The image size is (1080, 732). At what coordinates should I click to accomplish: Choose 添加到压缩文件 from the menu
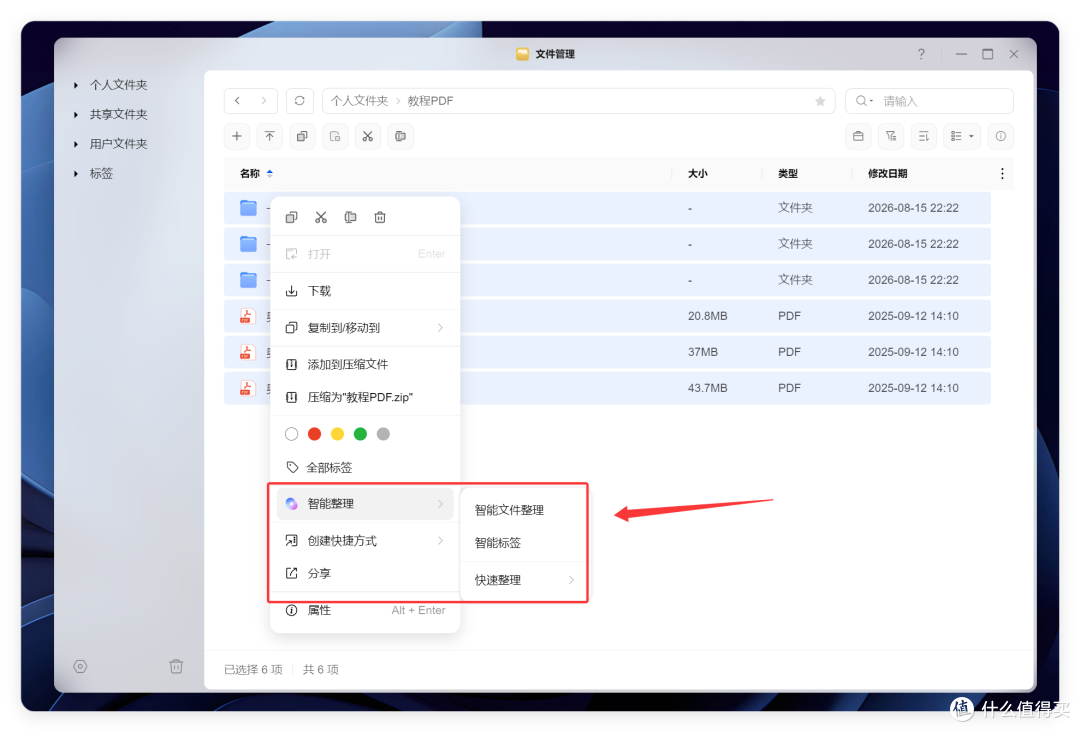coord(365,364)
